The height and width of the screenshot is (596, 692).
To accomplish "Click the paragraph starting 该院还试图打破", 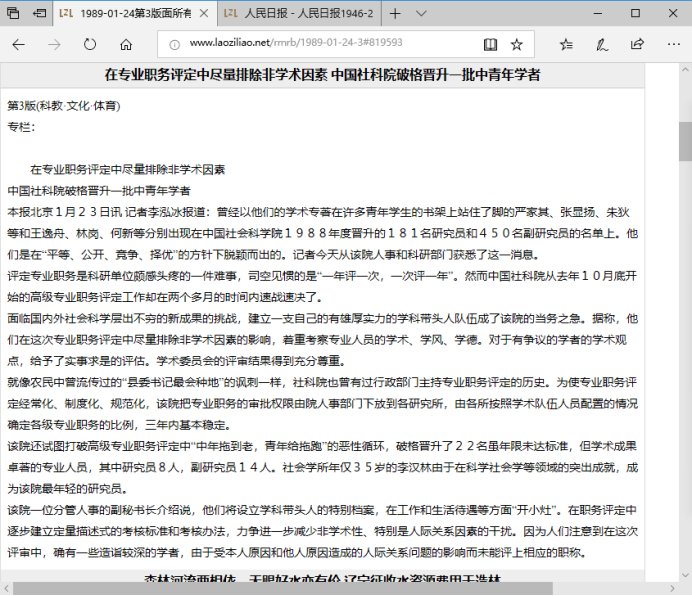I will (323, 467).
